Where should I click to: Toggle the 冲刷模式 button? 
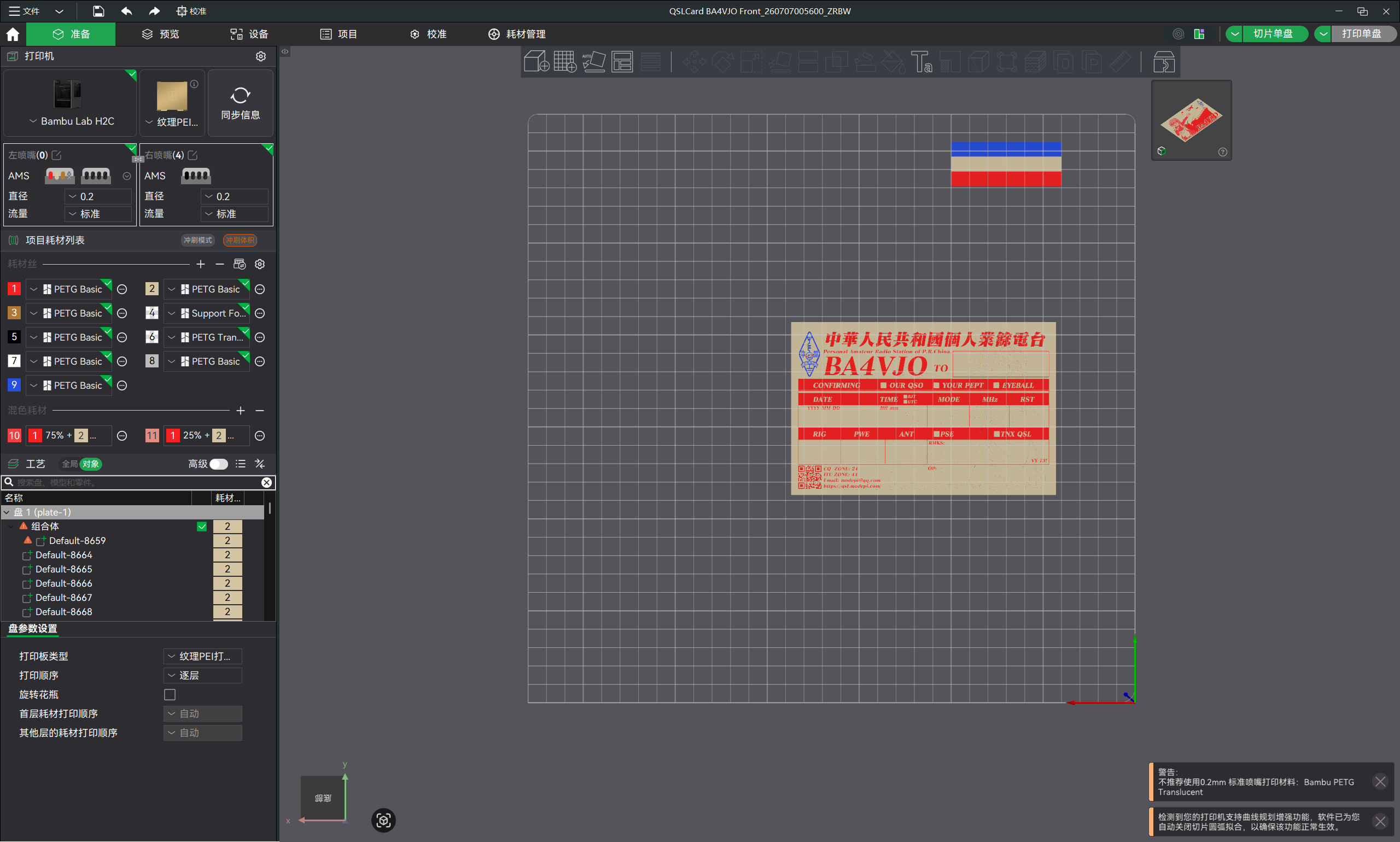click(x=197, y=240)
